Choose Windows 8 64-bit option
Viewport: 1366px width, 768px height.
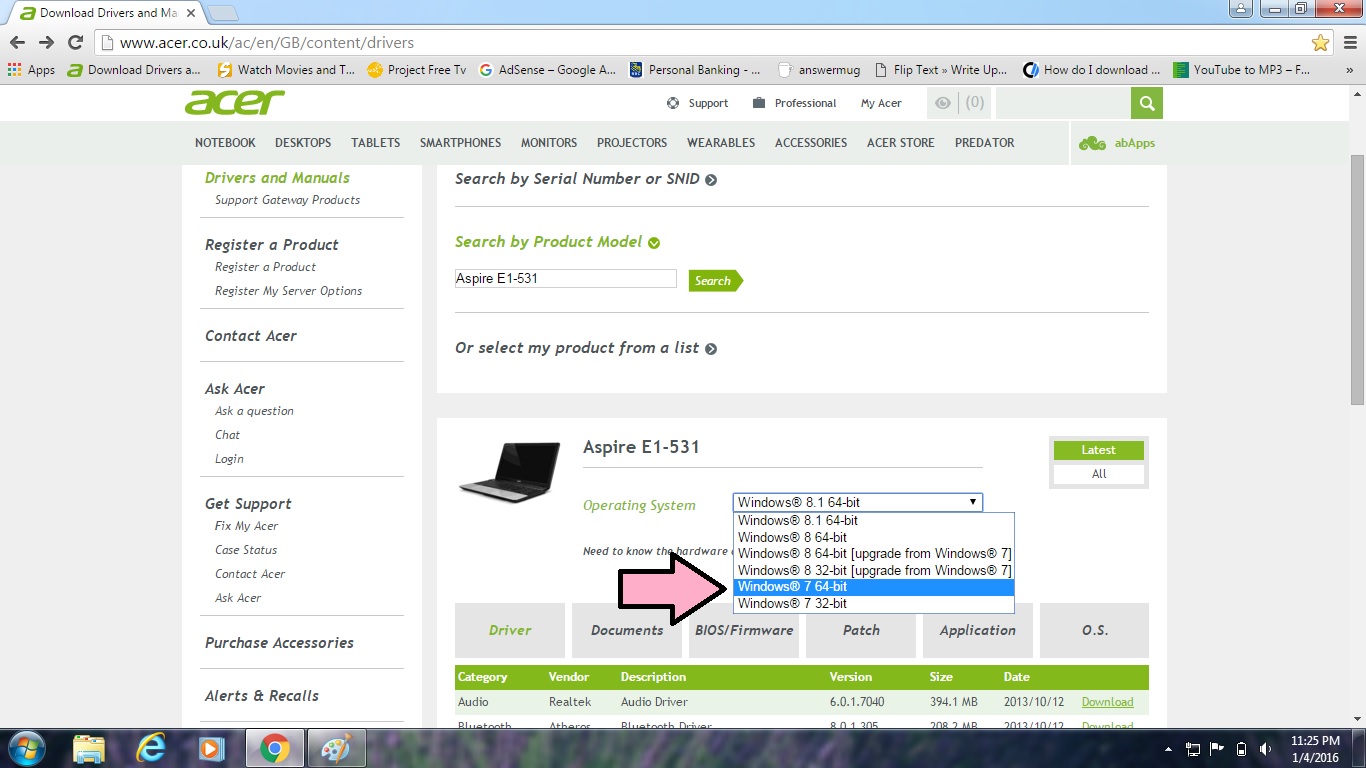click(x=874, y=537)
